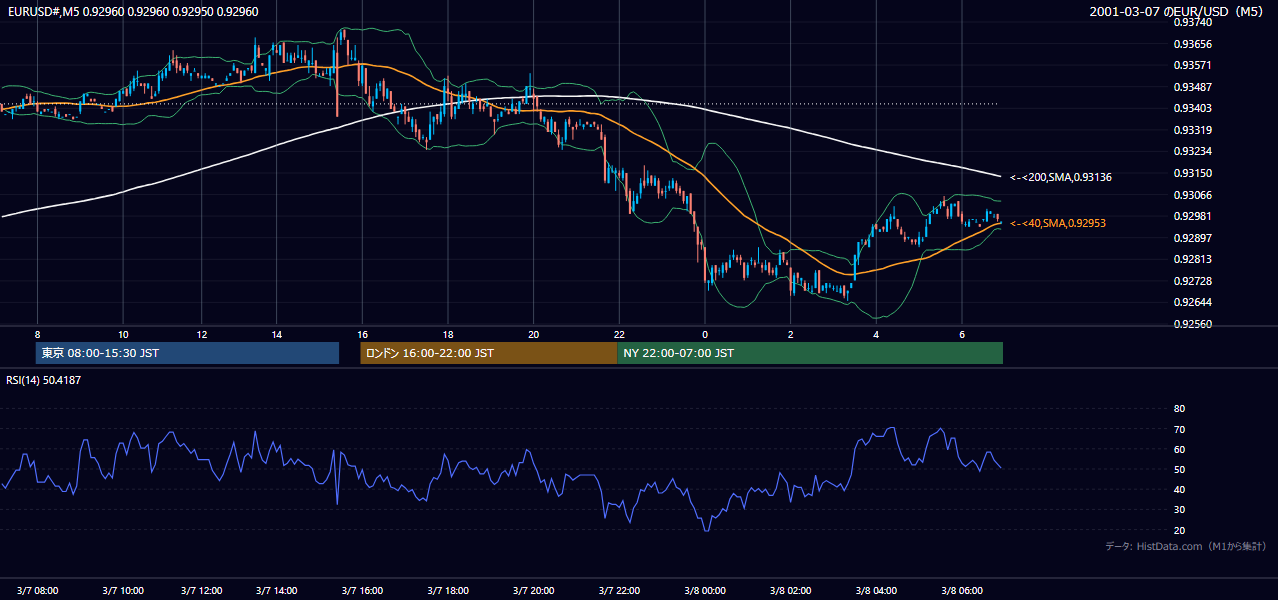Click price axis label 0.92644
The width and height of the screenshot is (1278, 600).
pos(1194,302)
